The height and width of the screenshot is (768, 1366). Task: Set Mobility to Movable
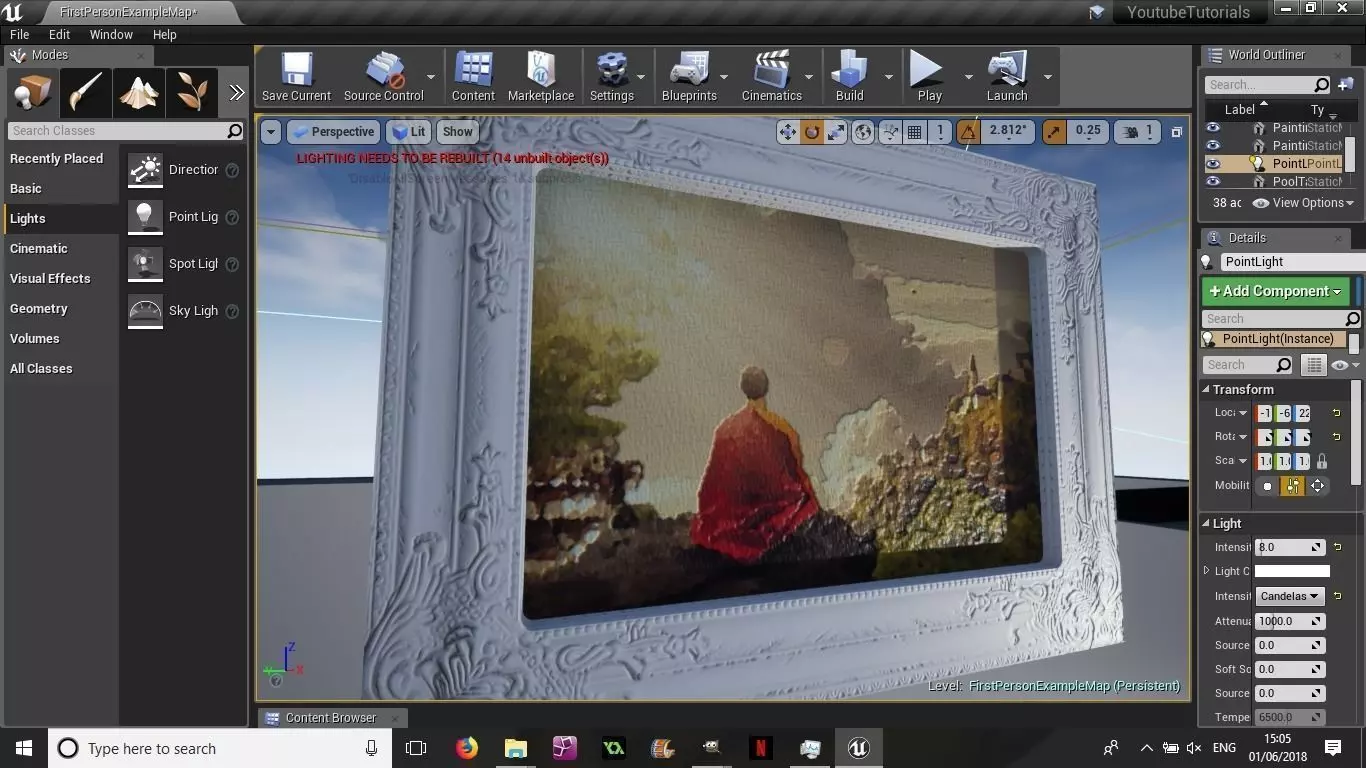point(1317,486)
